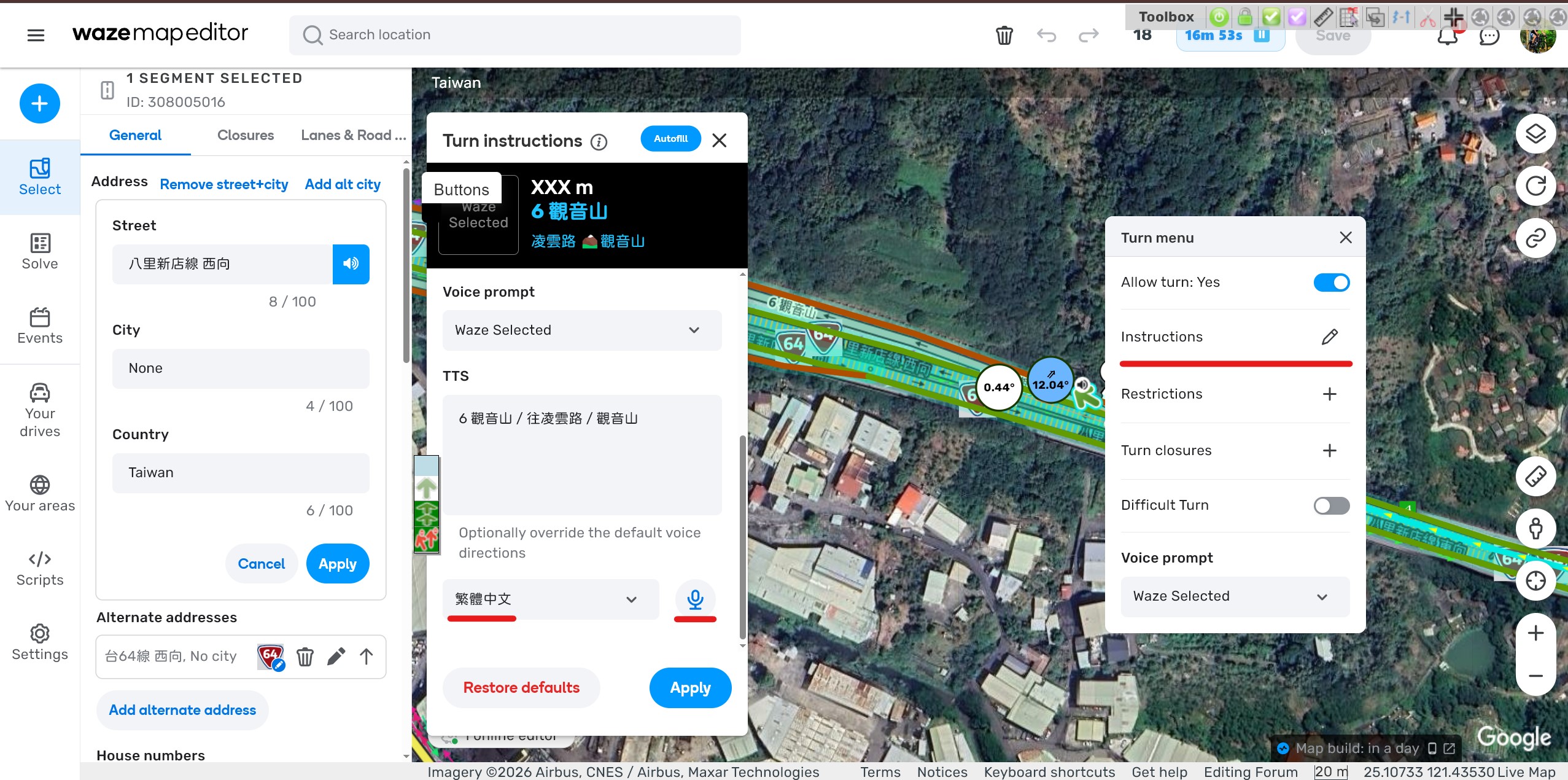
Task: Open the 繁體中文 language dropdown
Action: tap(550, 599)
